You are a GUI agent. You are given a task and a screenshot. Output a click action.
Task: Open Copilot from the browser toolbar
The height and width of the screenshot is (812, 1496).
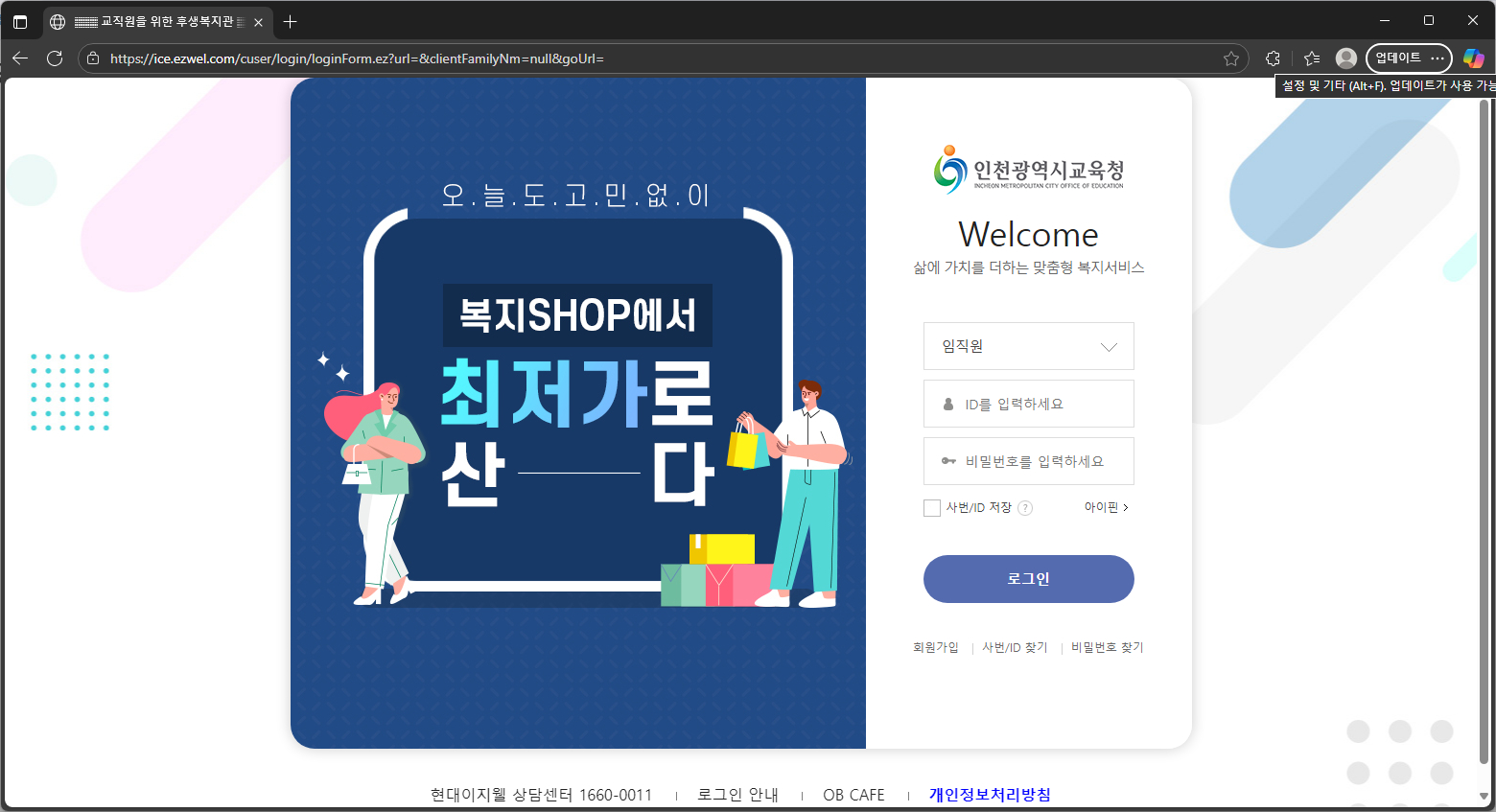1474,58
